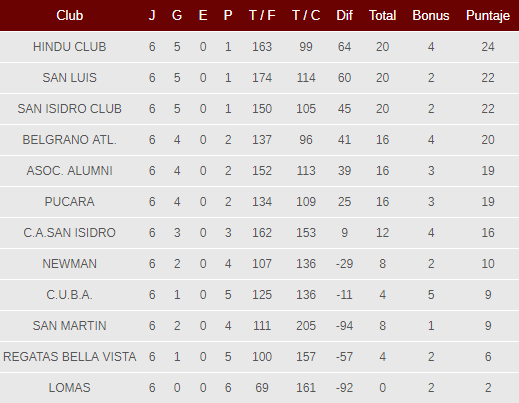Select the Puntaje column header
The width and height of the screenshot is (519, 403).
click(x=488, y=16)
